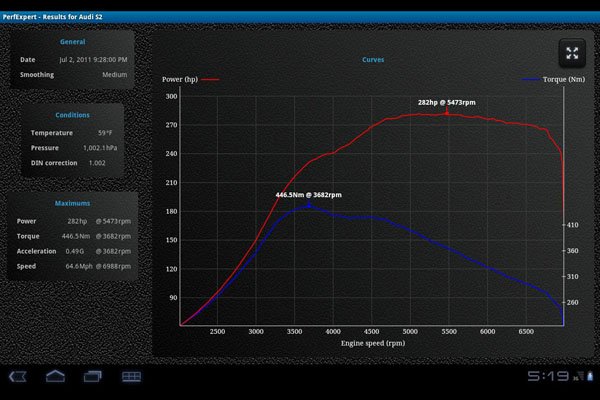Click the 'Torque (Nm)' legend label
The height and width of the screenshot is (400, 600).
tap(564, 80)
